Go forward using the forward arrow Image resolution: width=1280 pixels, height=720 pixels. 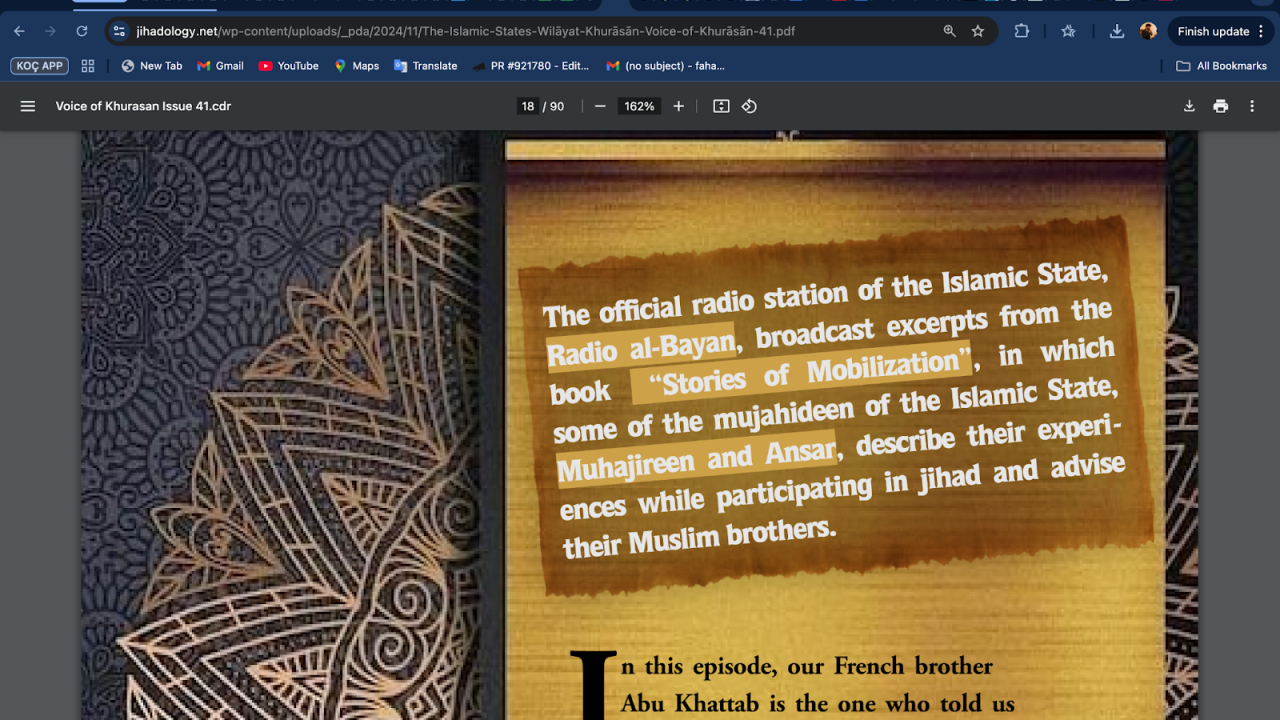tap(50, 31)
